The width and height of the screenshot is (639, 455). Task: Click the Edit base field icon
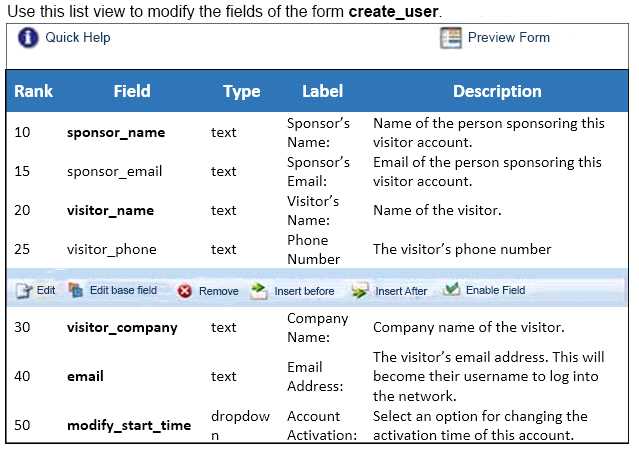pyautogui.click(x=77, y=291)
